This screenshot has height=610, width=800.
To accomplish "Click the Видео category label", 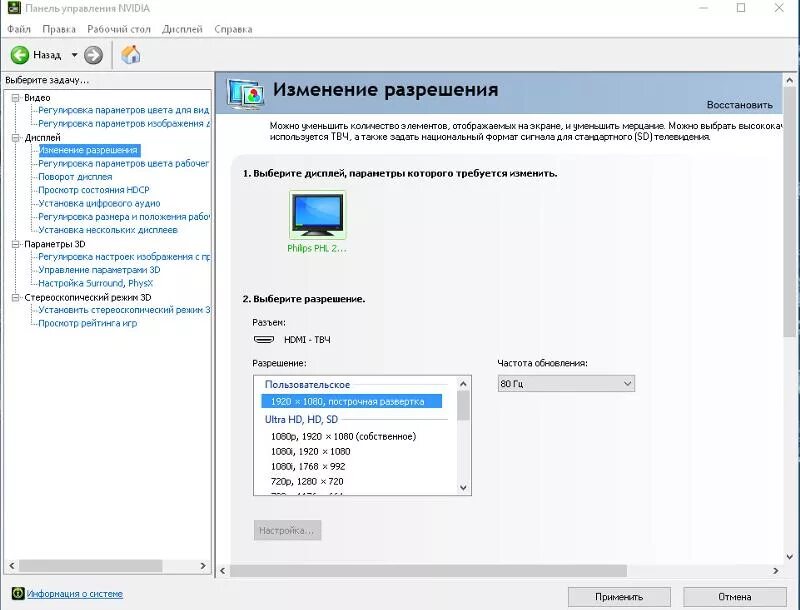I will [37, 97].
